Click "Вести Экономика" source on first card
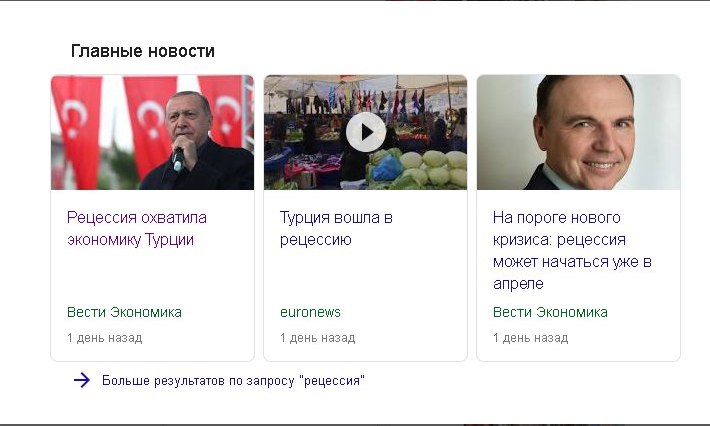Screen dimensions: 710x426 coord(124,312)
